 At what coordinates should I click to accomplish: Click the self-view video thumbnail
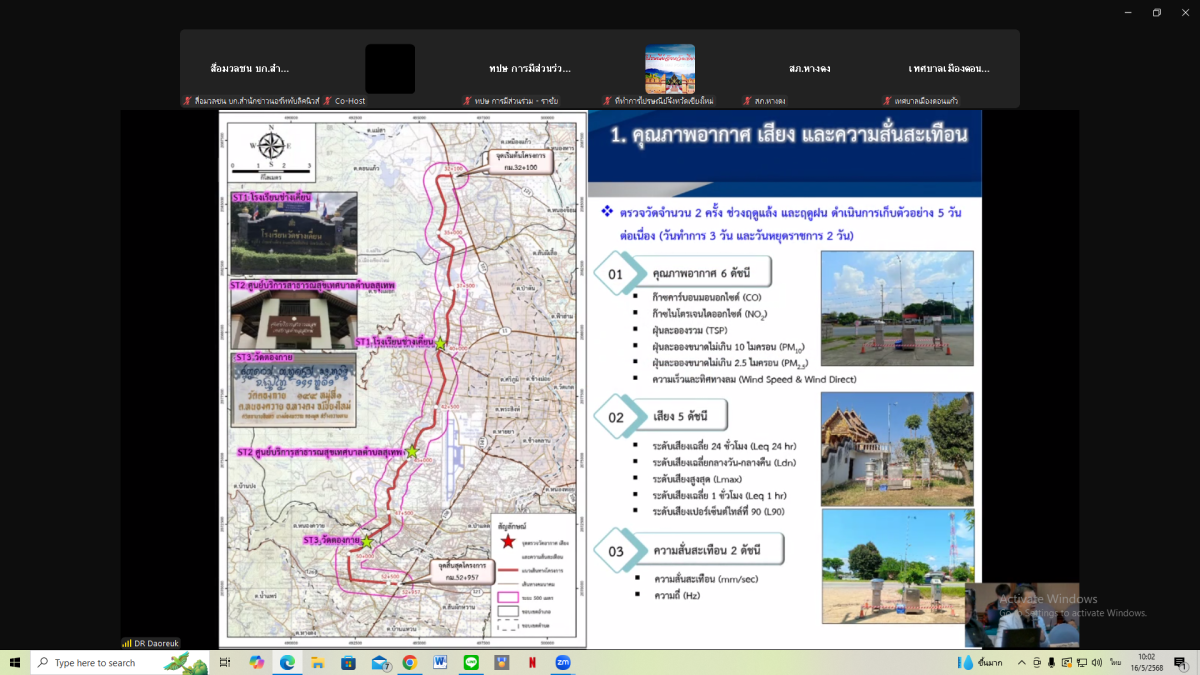tap(1022, 615)
